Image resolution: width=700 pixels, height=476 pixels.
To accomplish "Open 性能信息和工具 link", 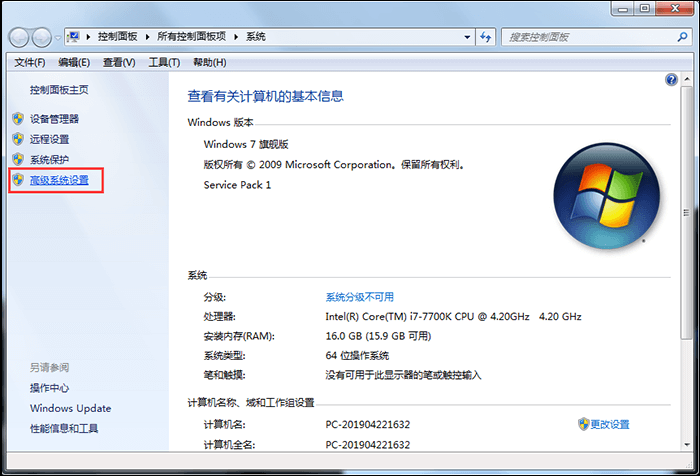I will point(64,429).
